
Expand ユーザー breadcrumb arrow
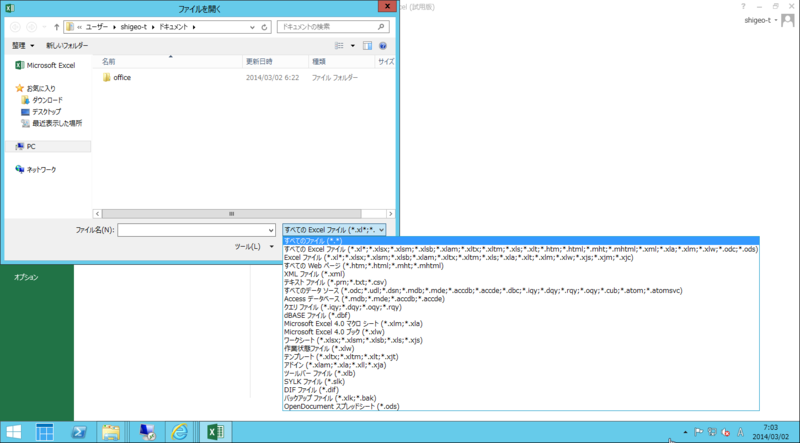[x=114, y=27]
